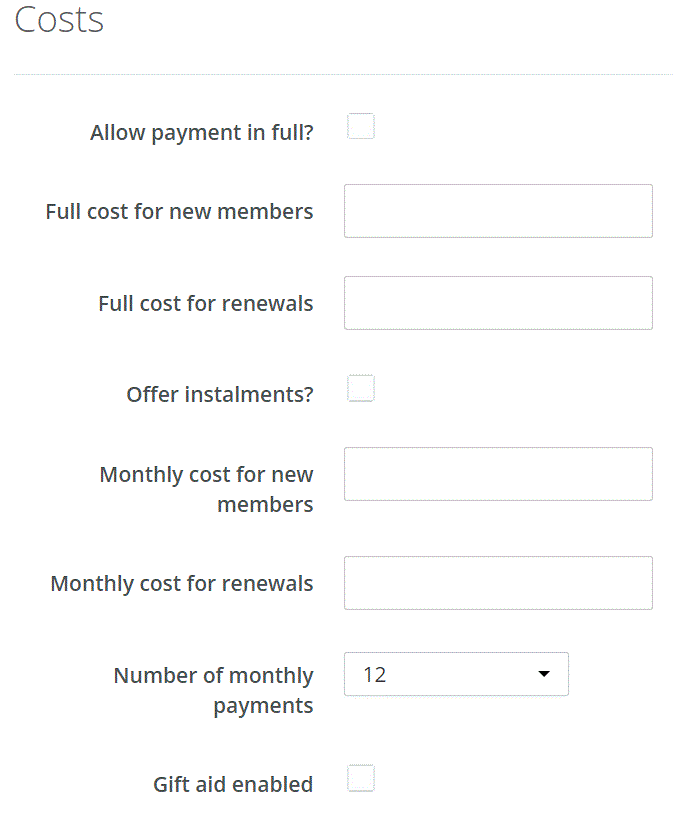Tick the Offer instalments checkbox

[361, 388]
